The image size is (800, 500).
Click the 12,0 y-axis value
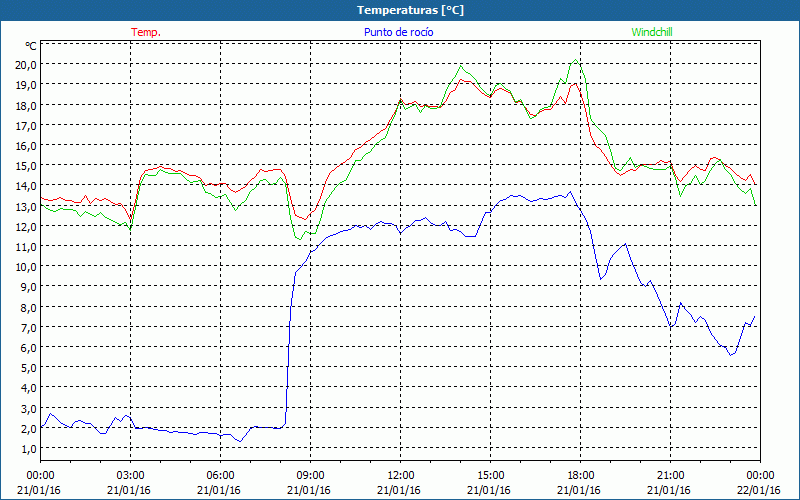(26, 227)
